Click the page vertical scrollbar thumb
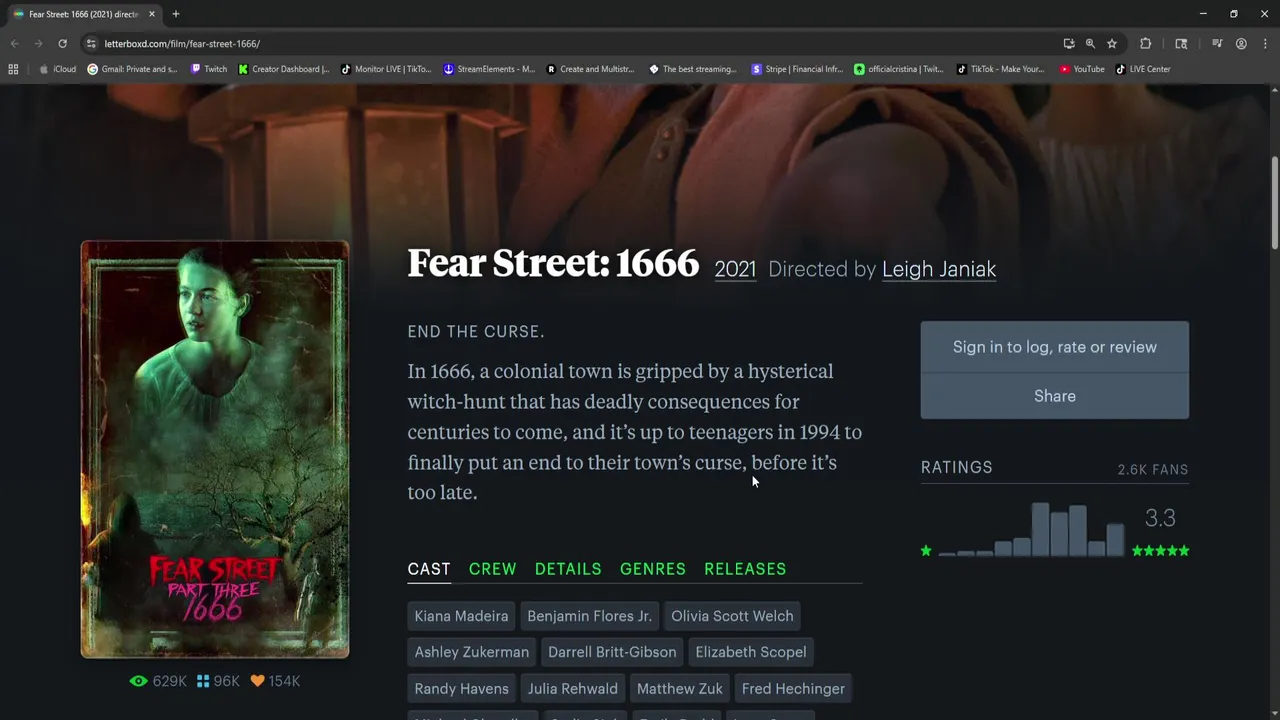This screenshot has height=720, width=1280. coord(1274,203)
